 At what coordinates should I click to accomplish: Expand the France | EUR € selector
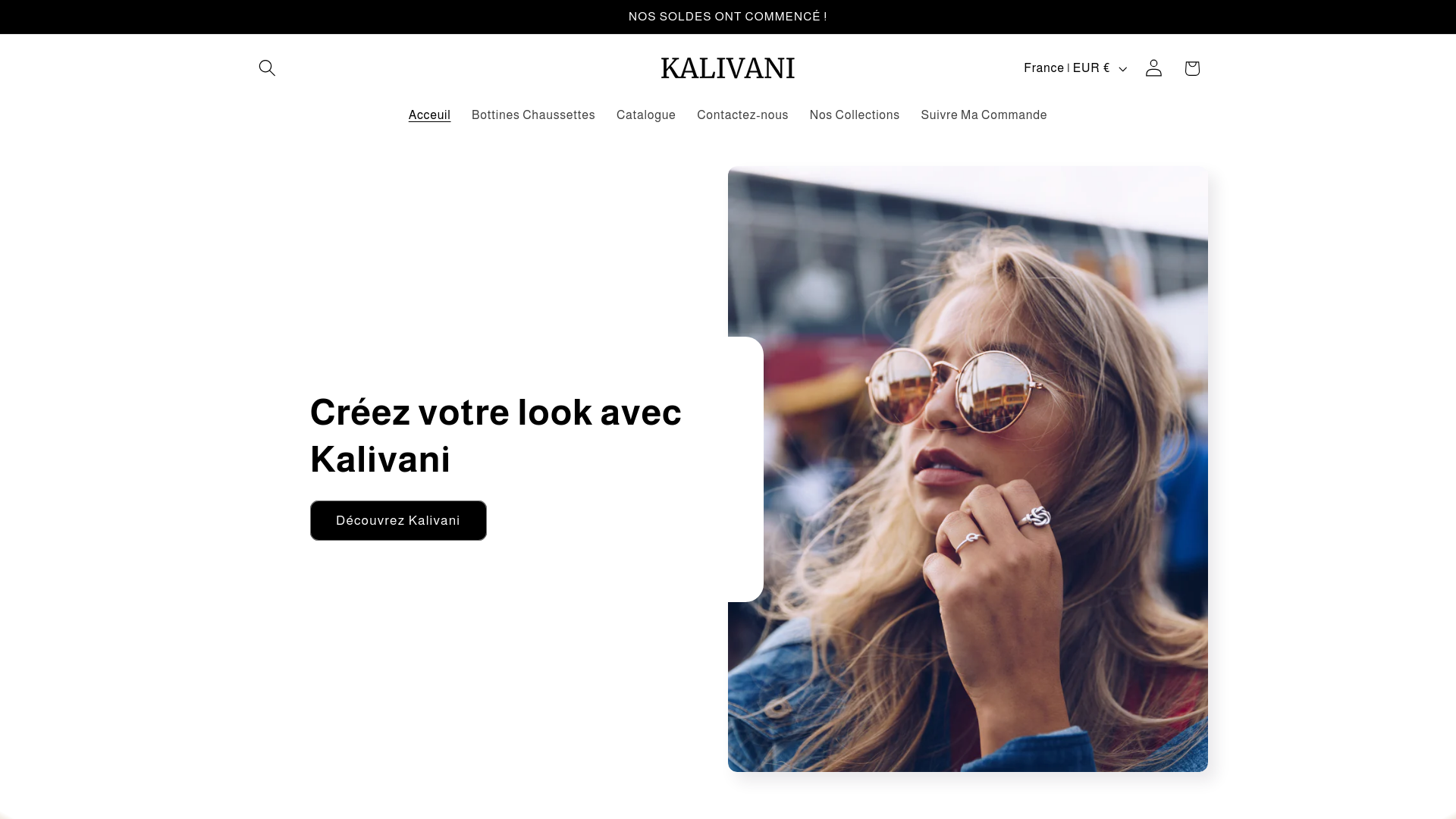1075,68
